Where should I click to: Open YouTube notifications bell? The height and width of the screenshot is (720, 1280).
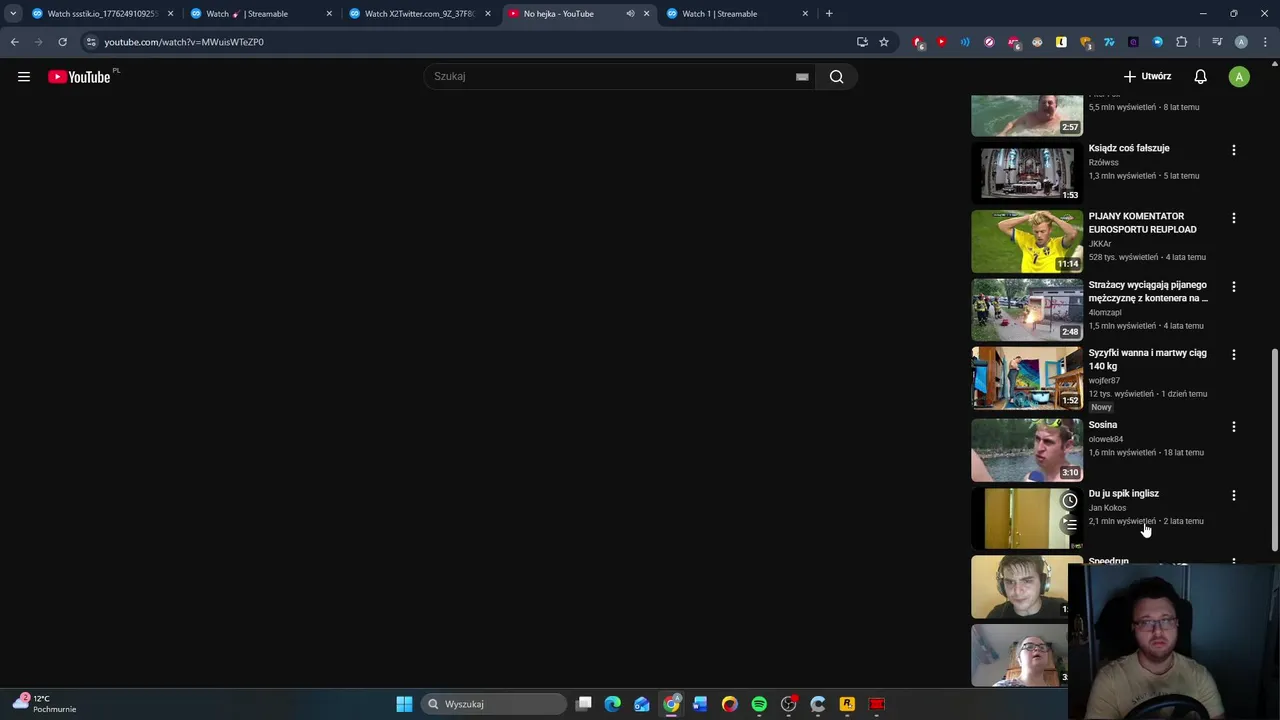point(1200,77)
